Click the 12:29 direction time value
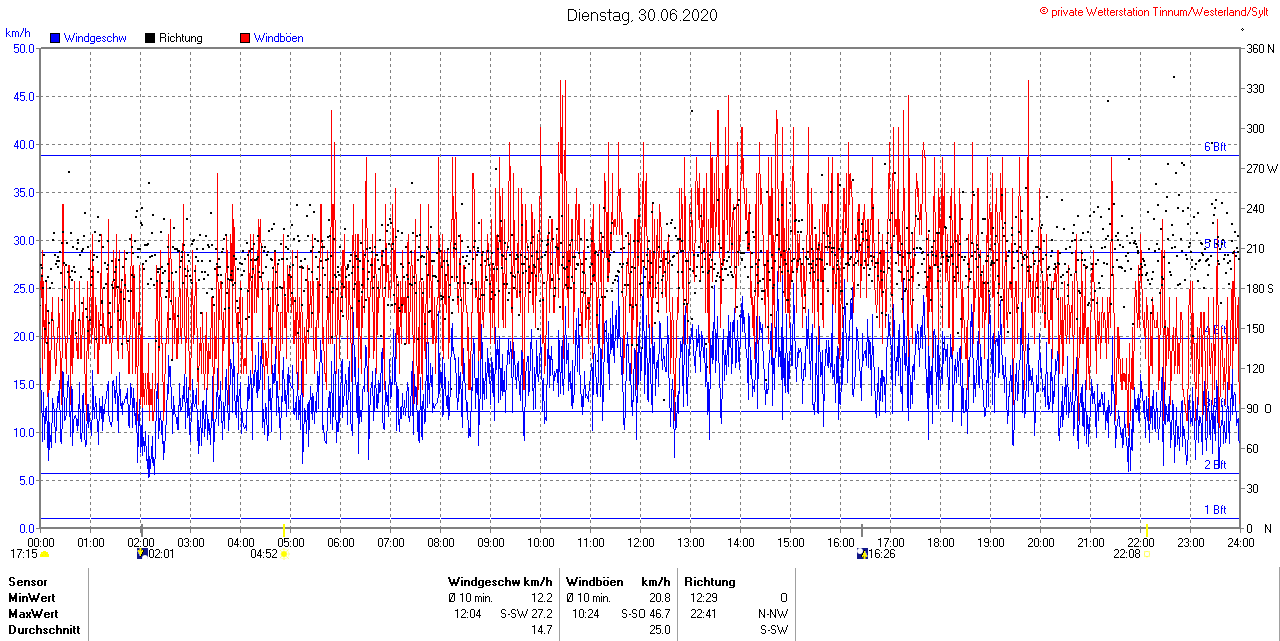 click(704, 598)
